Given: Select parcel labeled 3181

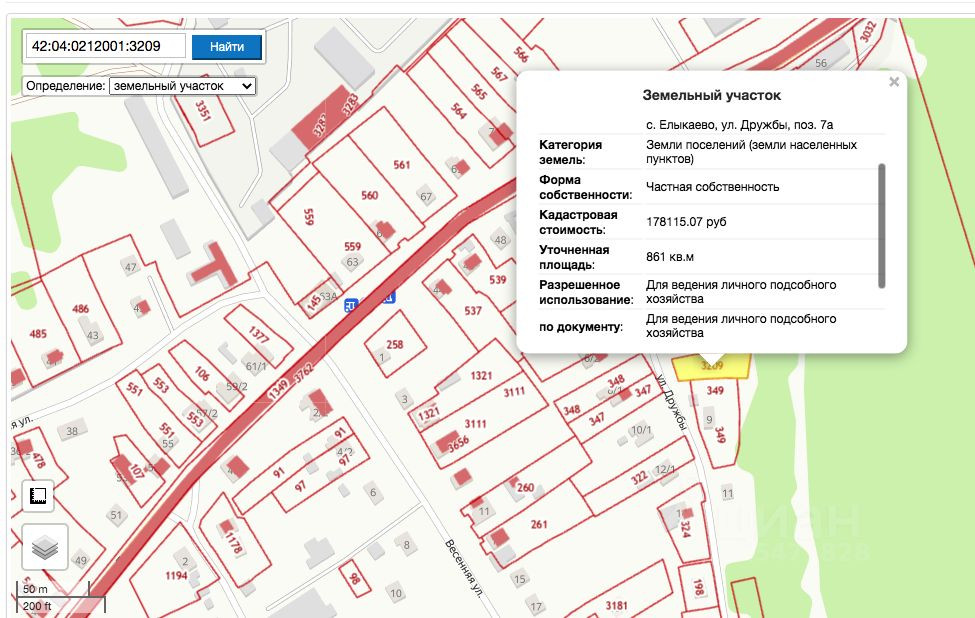Looking at the screenshot, I should (616, 605).
